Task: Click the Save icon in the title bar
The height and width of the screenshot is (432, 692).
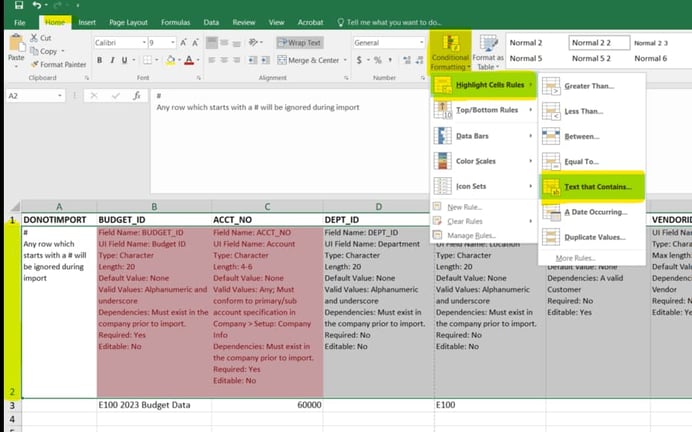Action: pos(19,6)
